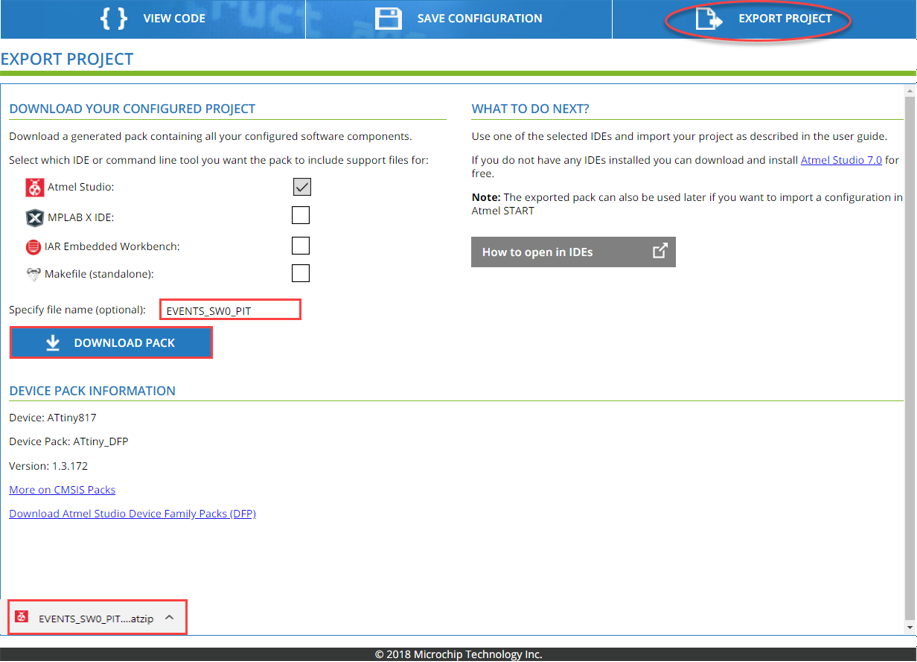Open the VIEW CODE tab
Image resolution: width=917 pixels, height=662 pixels.
pyautogui.click(x=153, y=19)
